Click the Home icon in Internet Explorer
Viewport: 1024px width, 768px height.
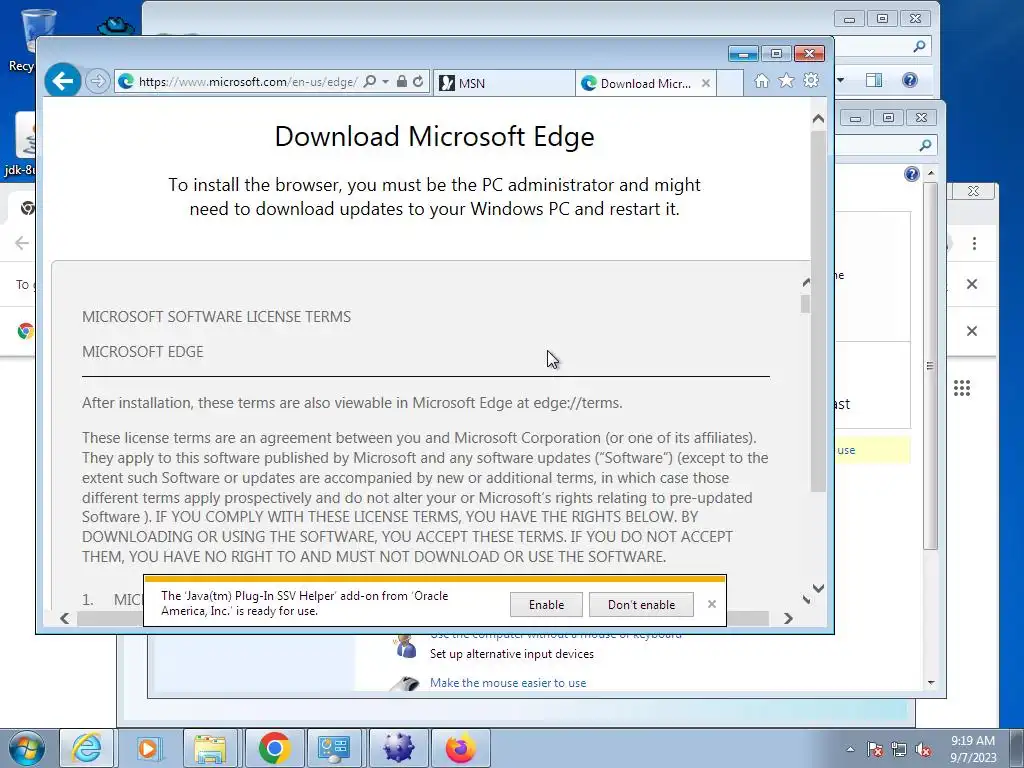761,81
